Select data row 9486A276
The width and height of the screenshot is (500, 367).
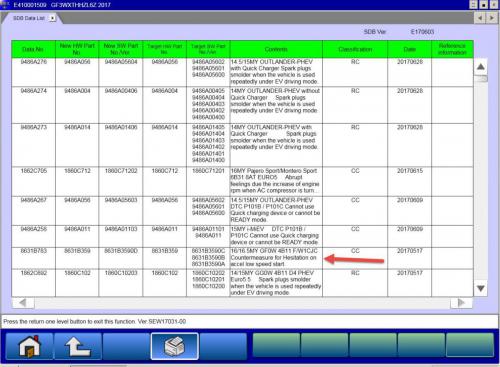click(x=242, y=72)
